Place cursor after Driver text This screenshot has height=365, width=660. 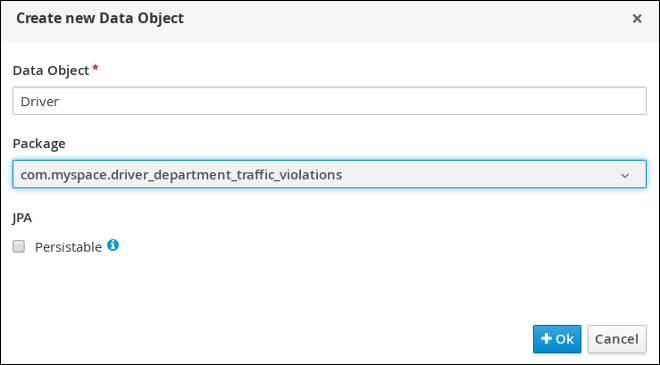pyautogui.click(x=59, y=101)
